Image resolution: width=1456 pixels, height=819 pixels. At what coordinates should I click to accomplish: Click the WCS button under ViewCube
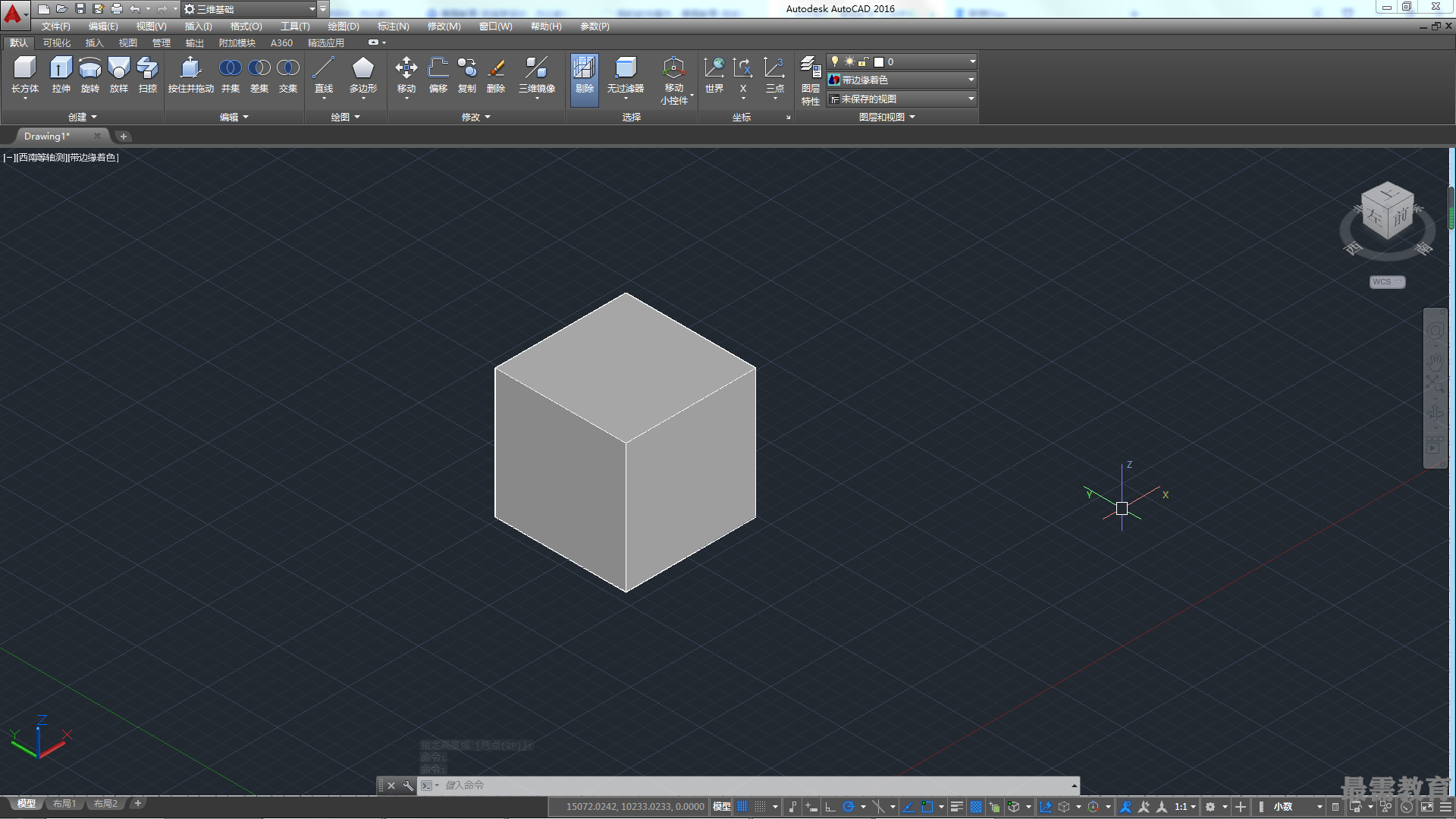[1387, 282]
